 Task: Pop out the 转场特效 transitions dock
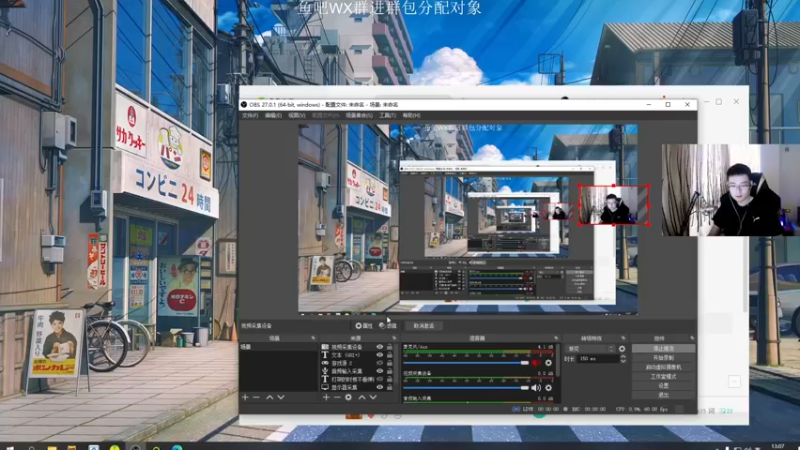[x=623, y=338]
